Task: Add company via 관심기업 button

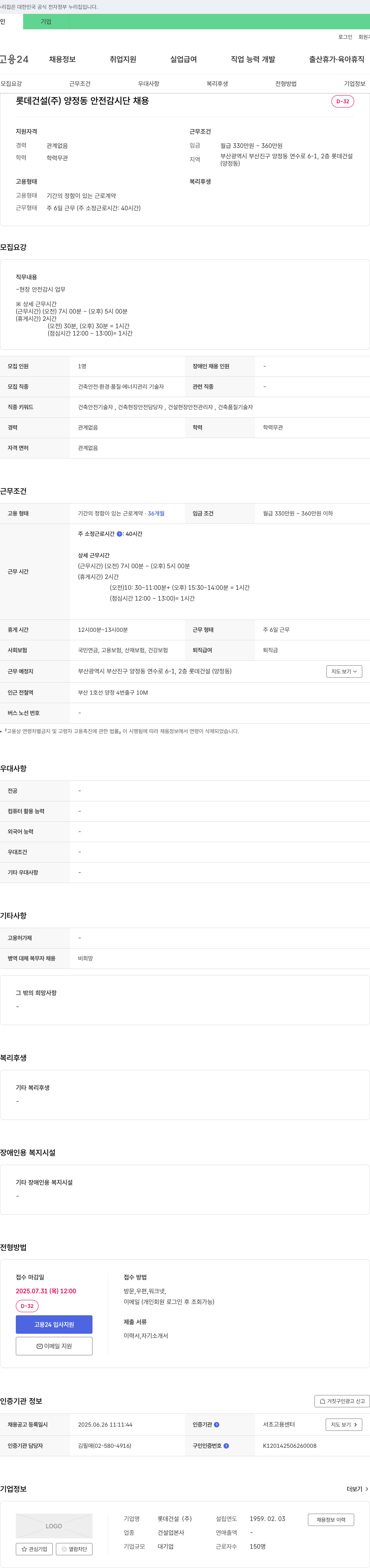Action: click(34, 1549)
